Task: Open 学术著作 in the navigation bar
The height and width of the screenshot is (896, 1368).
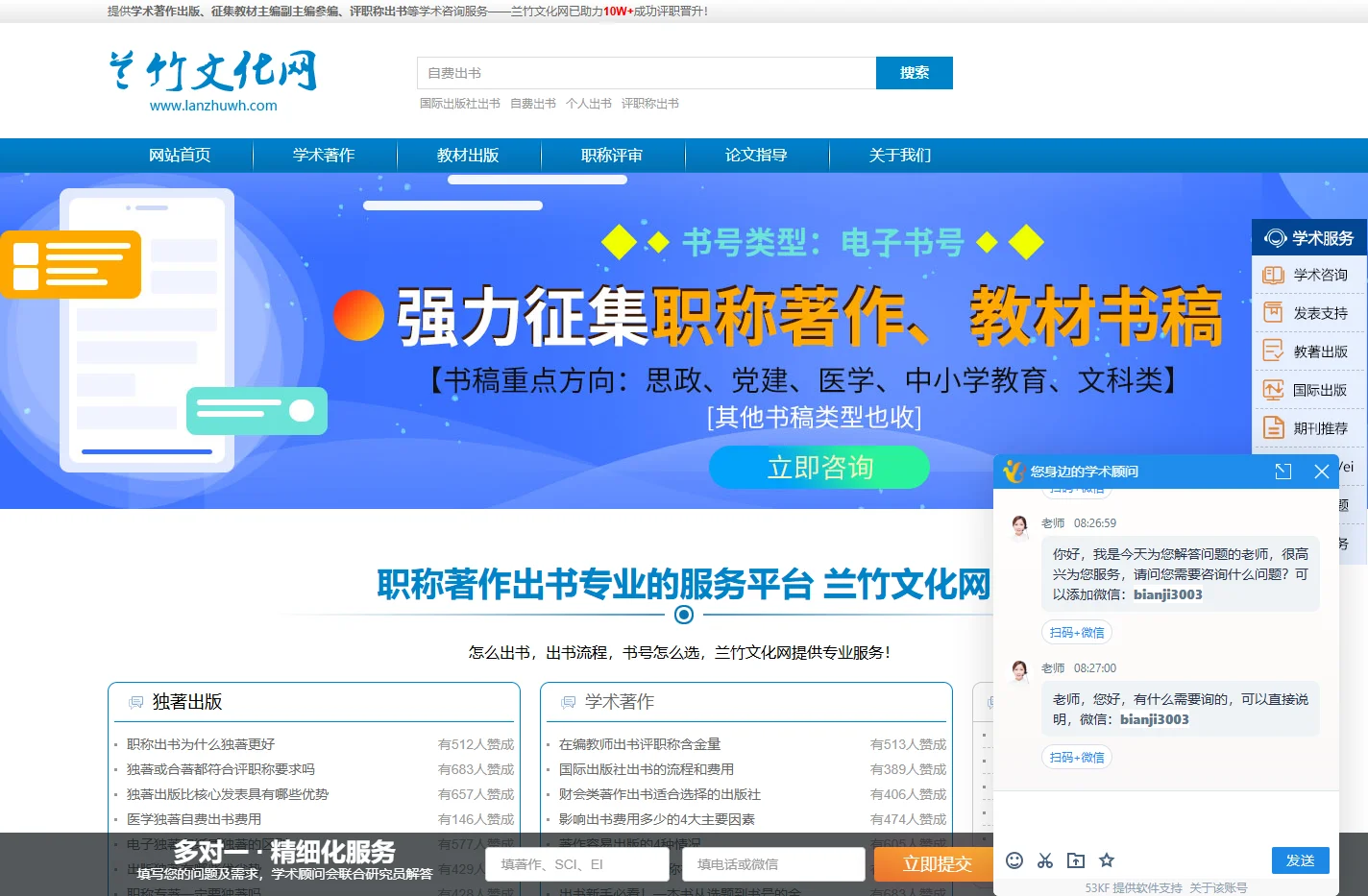Action: [x=324, y=156]
